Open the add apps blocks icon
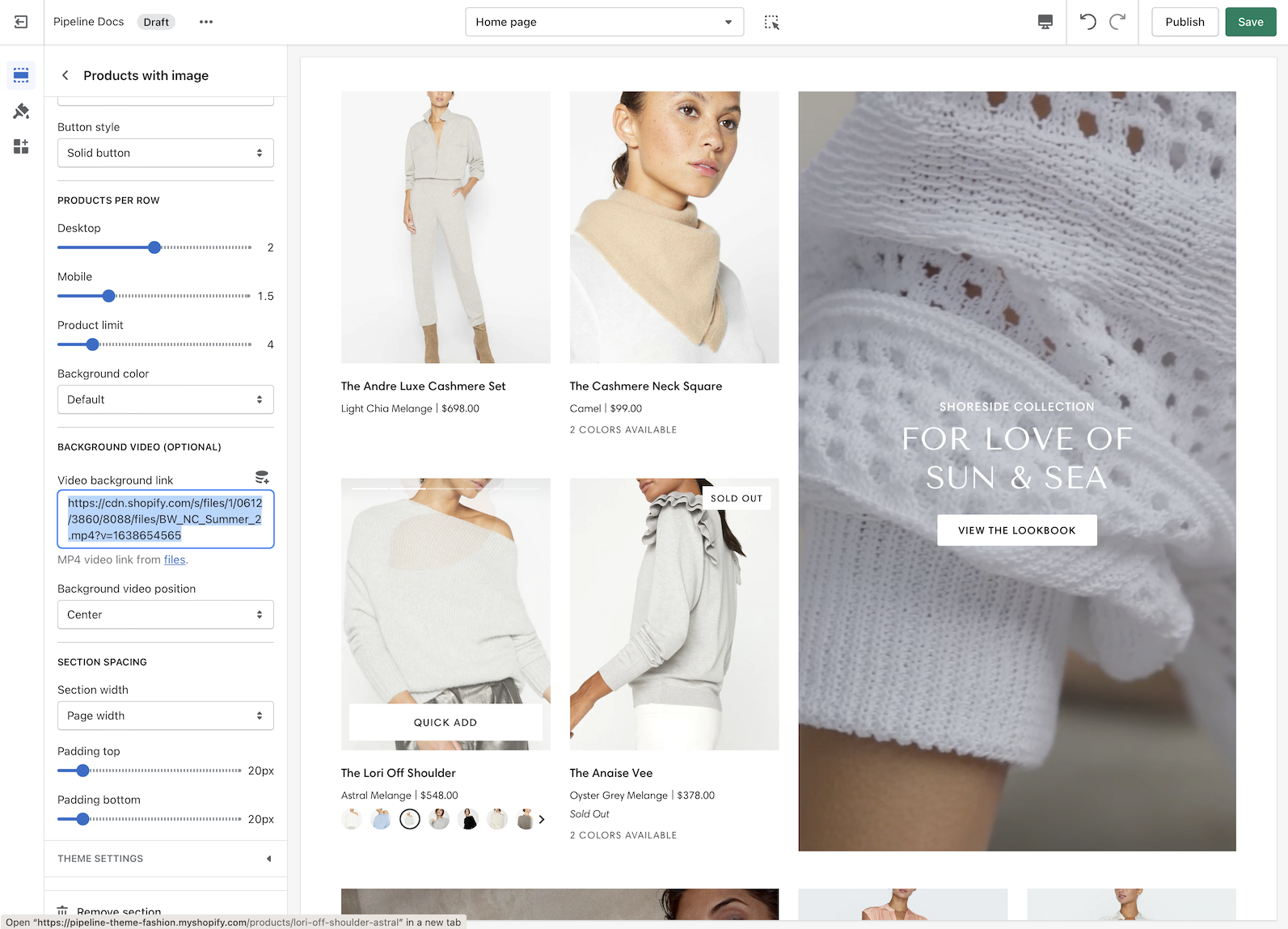The image size is (1288, 929). click(21, 146)
